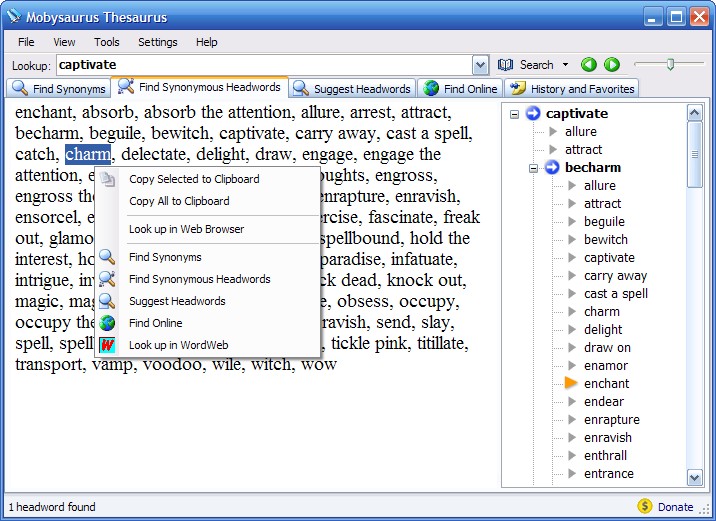Select the Find Synonymous Headwords tab
This screenshot has height=521, width=716.
pos(199,87)
